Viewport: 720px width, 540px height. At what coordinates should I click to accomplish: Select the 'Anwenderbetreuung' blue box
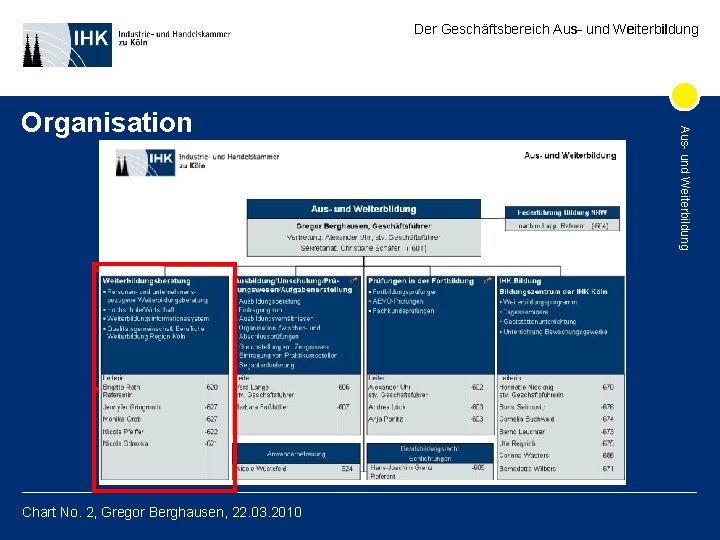click(x=298, y=454)
